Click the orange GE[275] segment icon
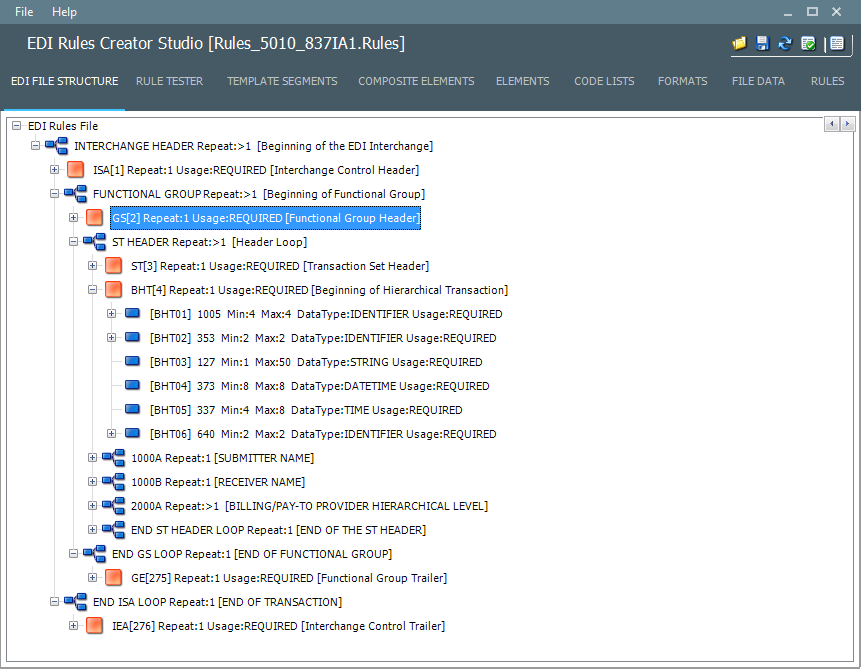This screenshot has width=861, height=669. coord(114,577)
